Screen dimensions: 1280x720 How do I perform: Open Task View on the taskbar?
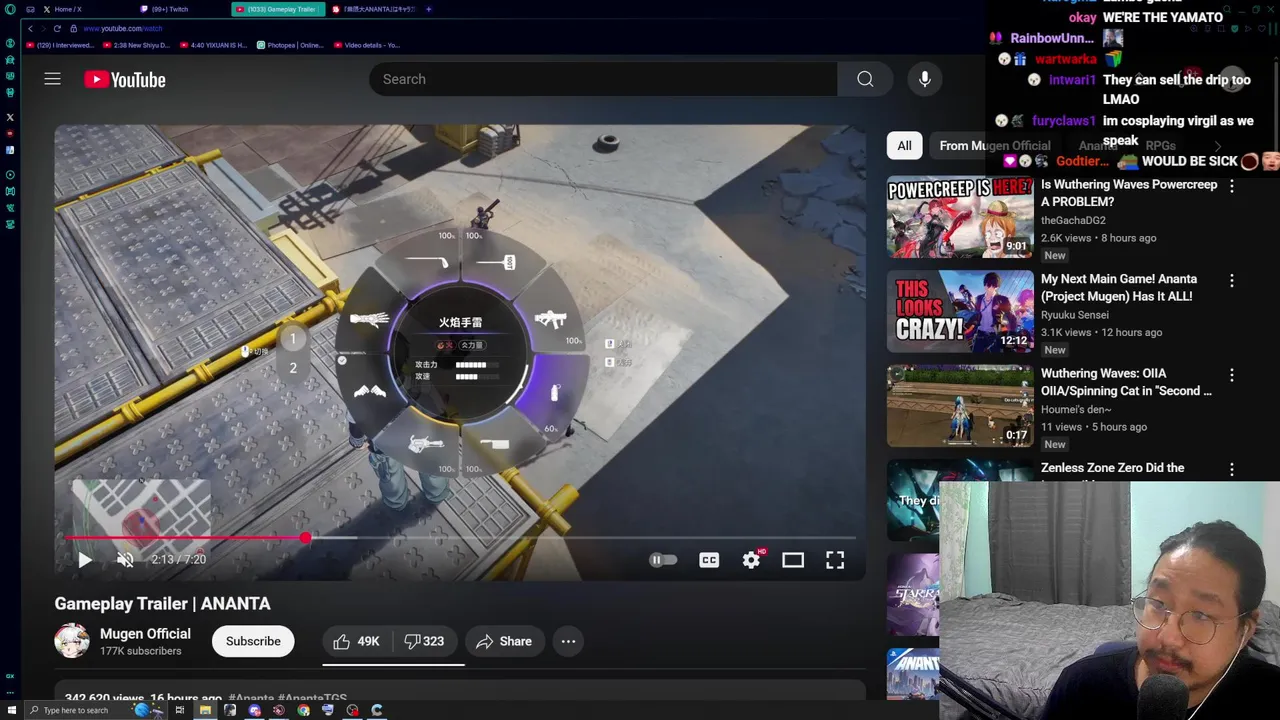coord(180,710)
